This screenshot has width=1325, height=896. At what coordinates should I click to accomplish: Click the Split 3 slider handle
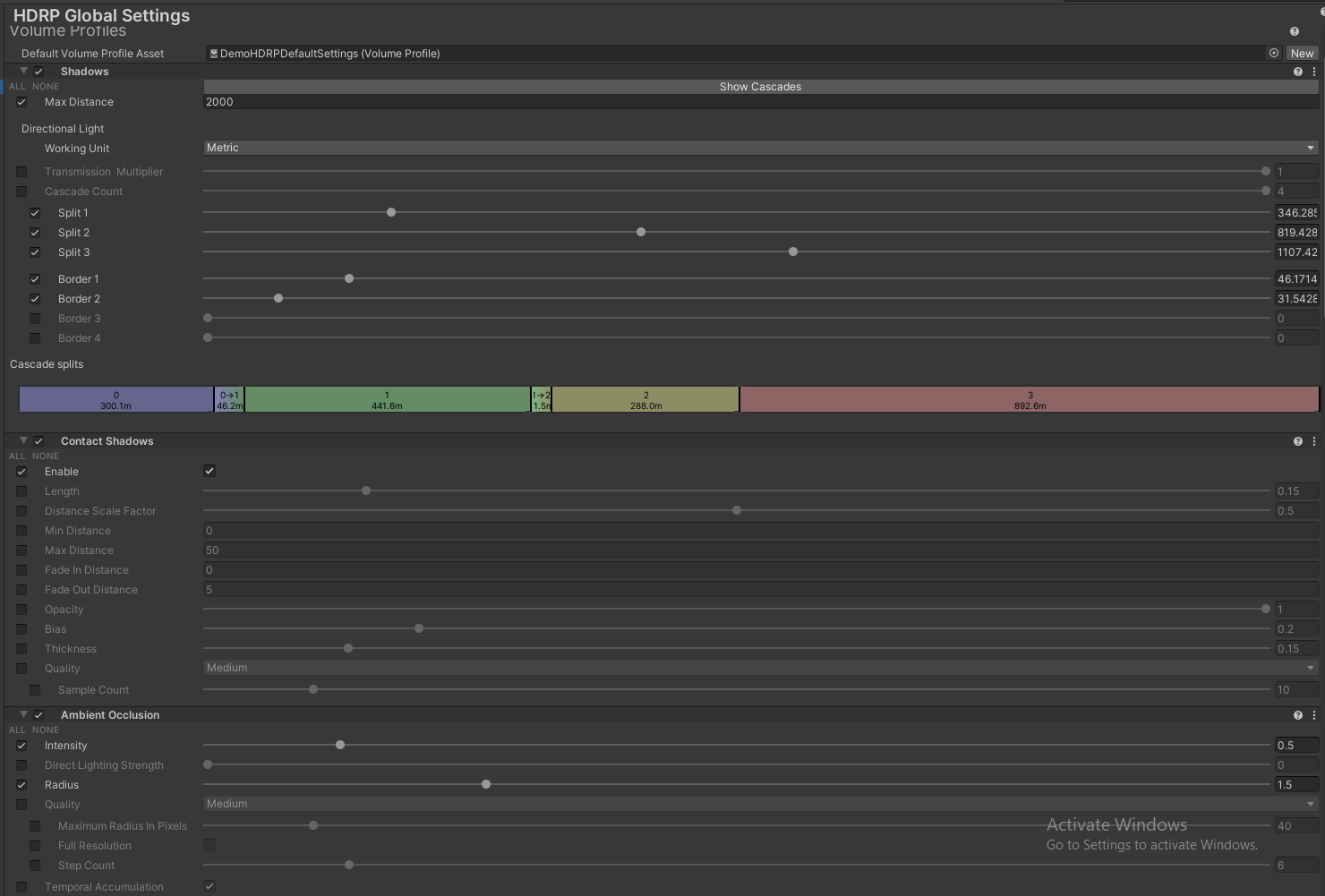click(793, 252)
